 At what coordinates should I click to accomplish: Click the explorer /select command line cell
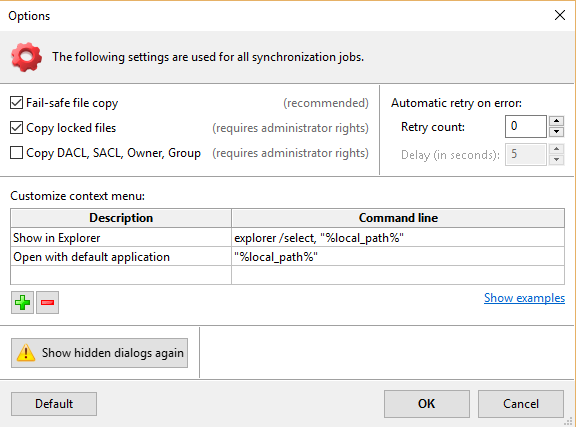398,238
